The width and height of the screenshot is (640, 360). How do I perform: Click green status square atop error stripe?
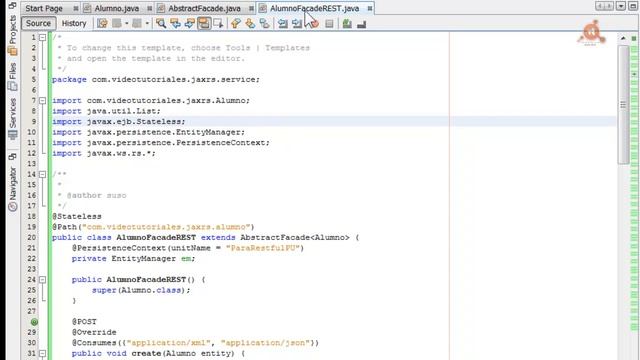[x=634, y=38]
